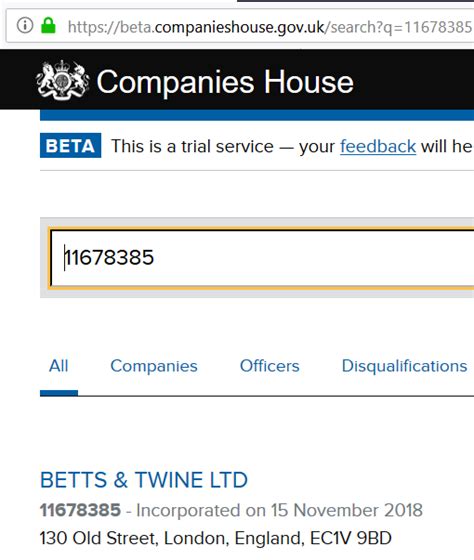Click the grey search box container
Image resolution: width=474 pixels, height=560 pixels.
tap(257, 257)
